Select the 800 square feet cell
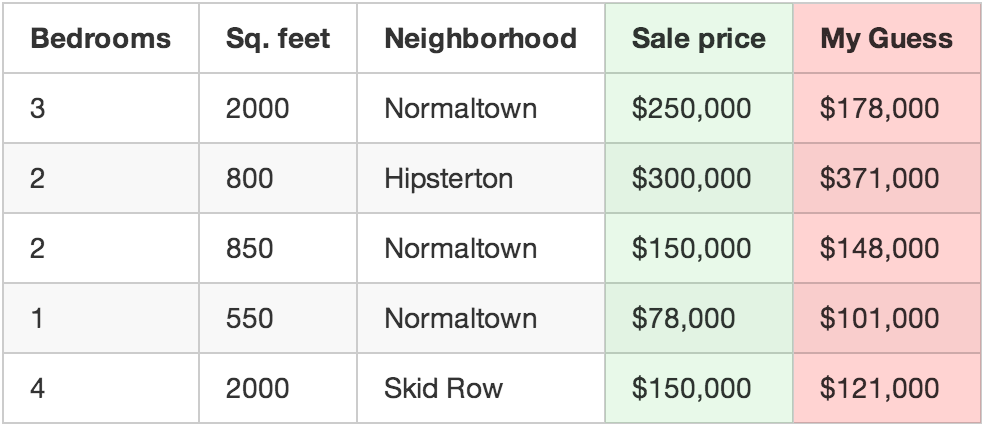This screenshot has height=426, width=984. [x=249, y=179]
